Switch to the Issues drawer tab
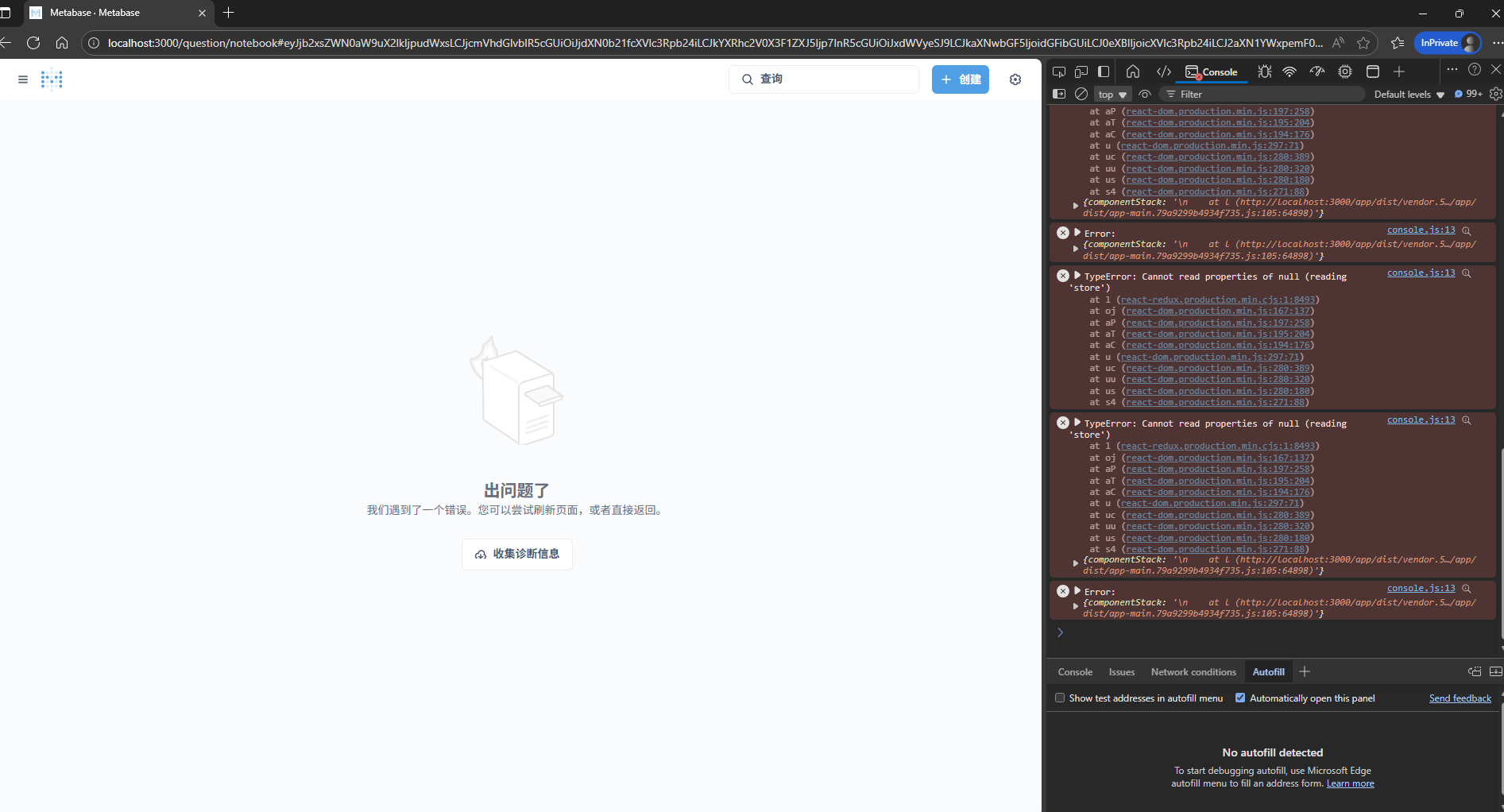Image resolution: width=1504 pixels, height=812 pixels. [x=1121, y=672]
